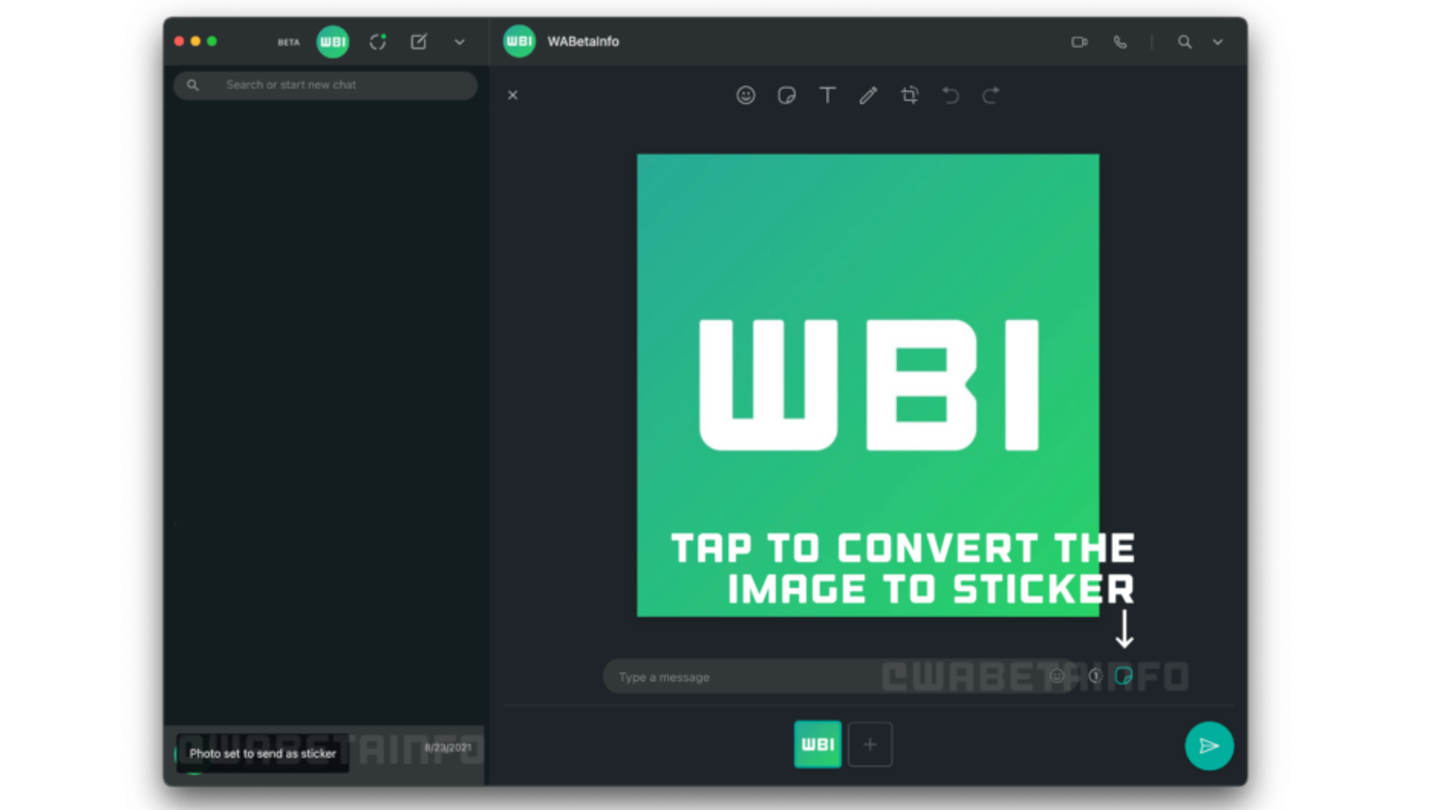Toggle convert image to sticker

1124,677
